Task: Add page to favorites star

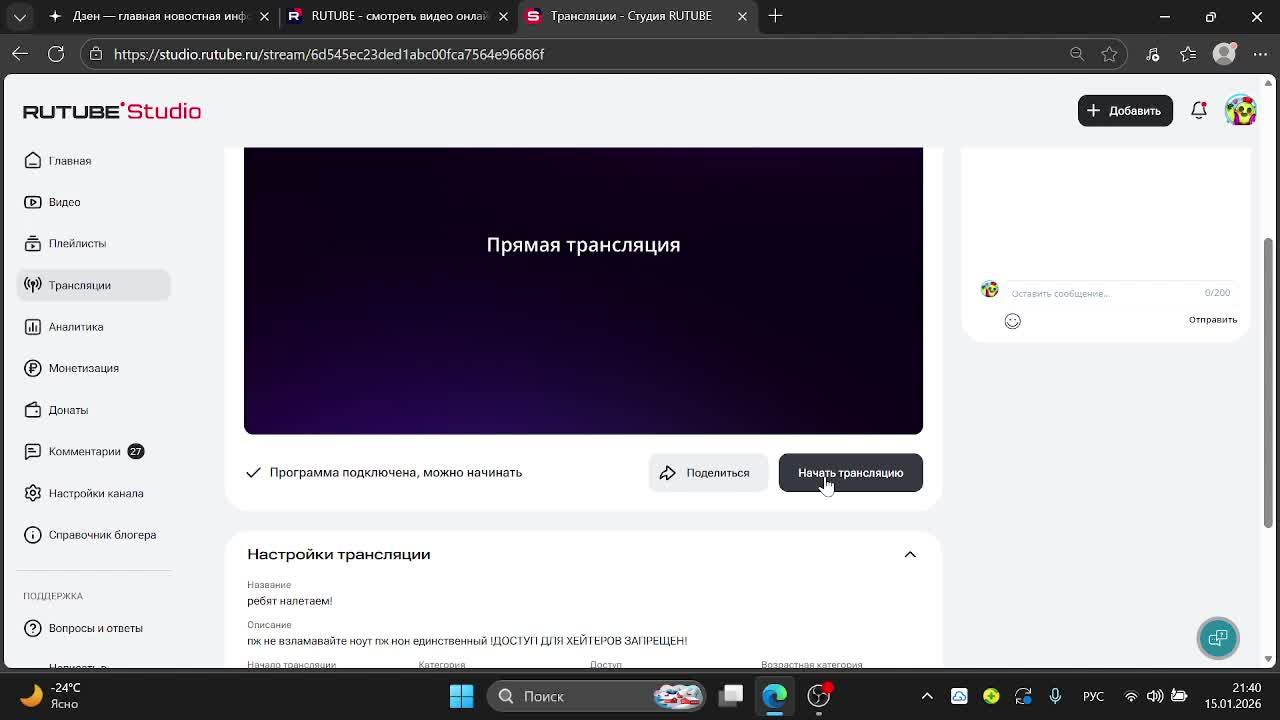Action: [1109, 54]
